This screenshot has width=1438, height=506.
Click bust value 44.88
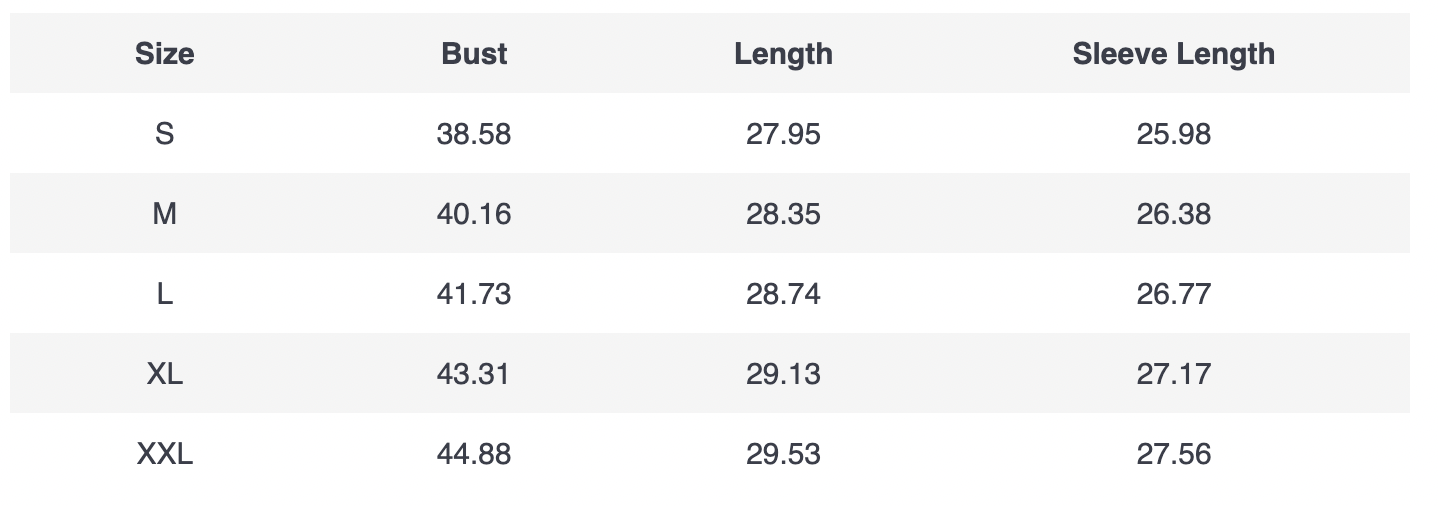pyautogui.click(x=474, y=454)
